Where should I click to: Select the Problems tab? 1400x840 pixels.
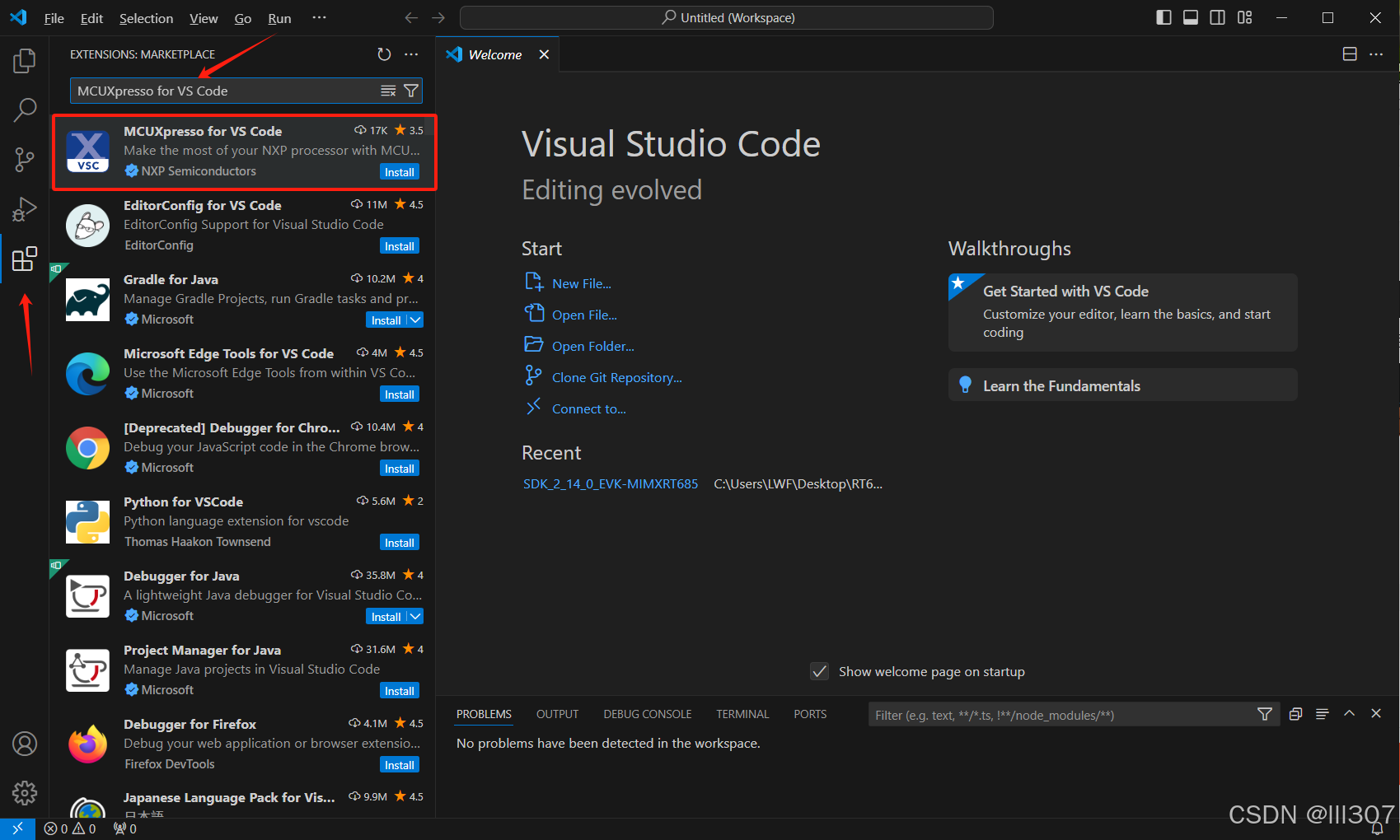pos(484,714)
